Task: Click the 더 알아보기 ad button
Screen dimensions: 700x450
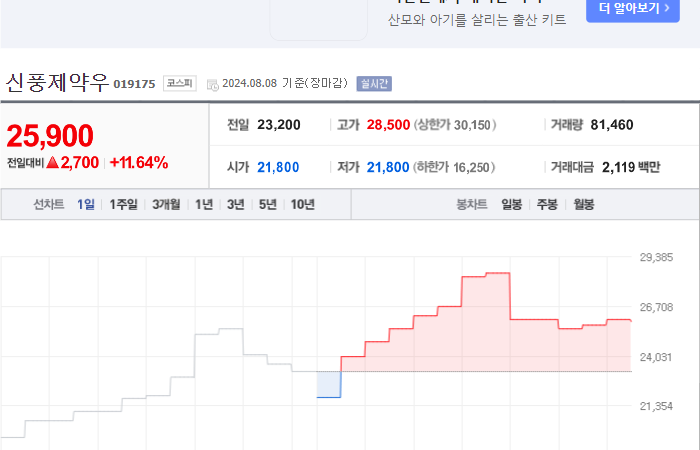Action: tap(633, 9)
